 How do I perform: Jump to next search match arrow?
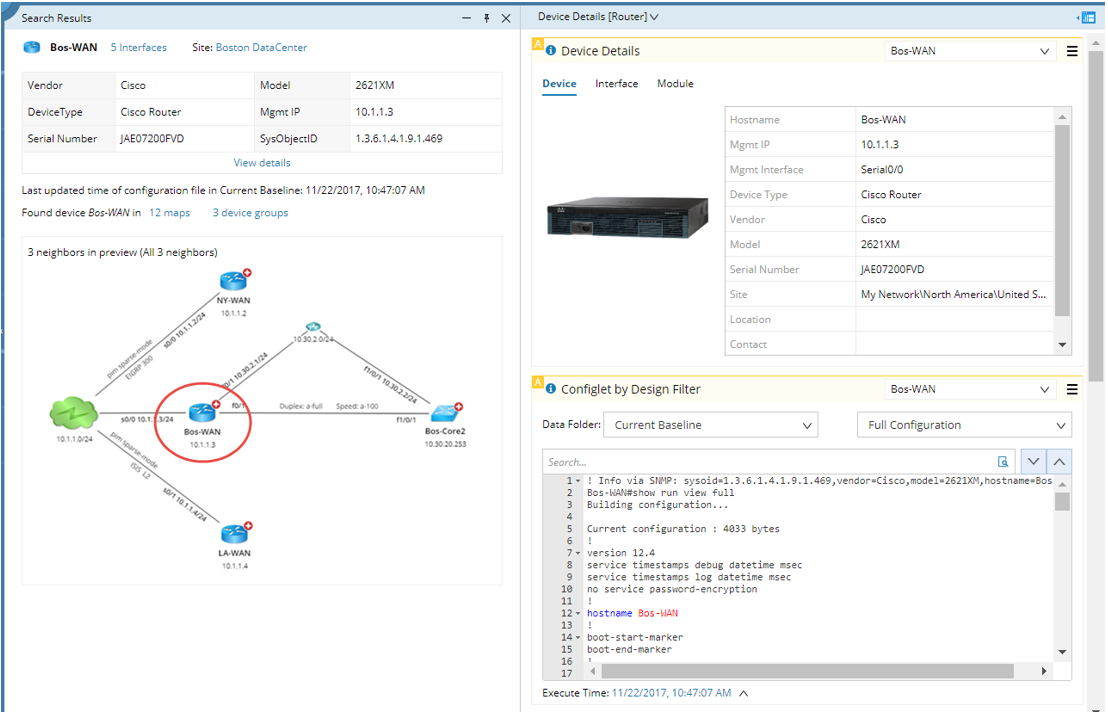pyautogui.click(x=1032, y=462)
